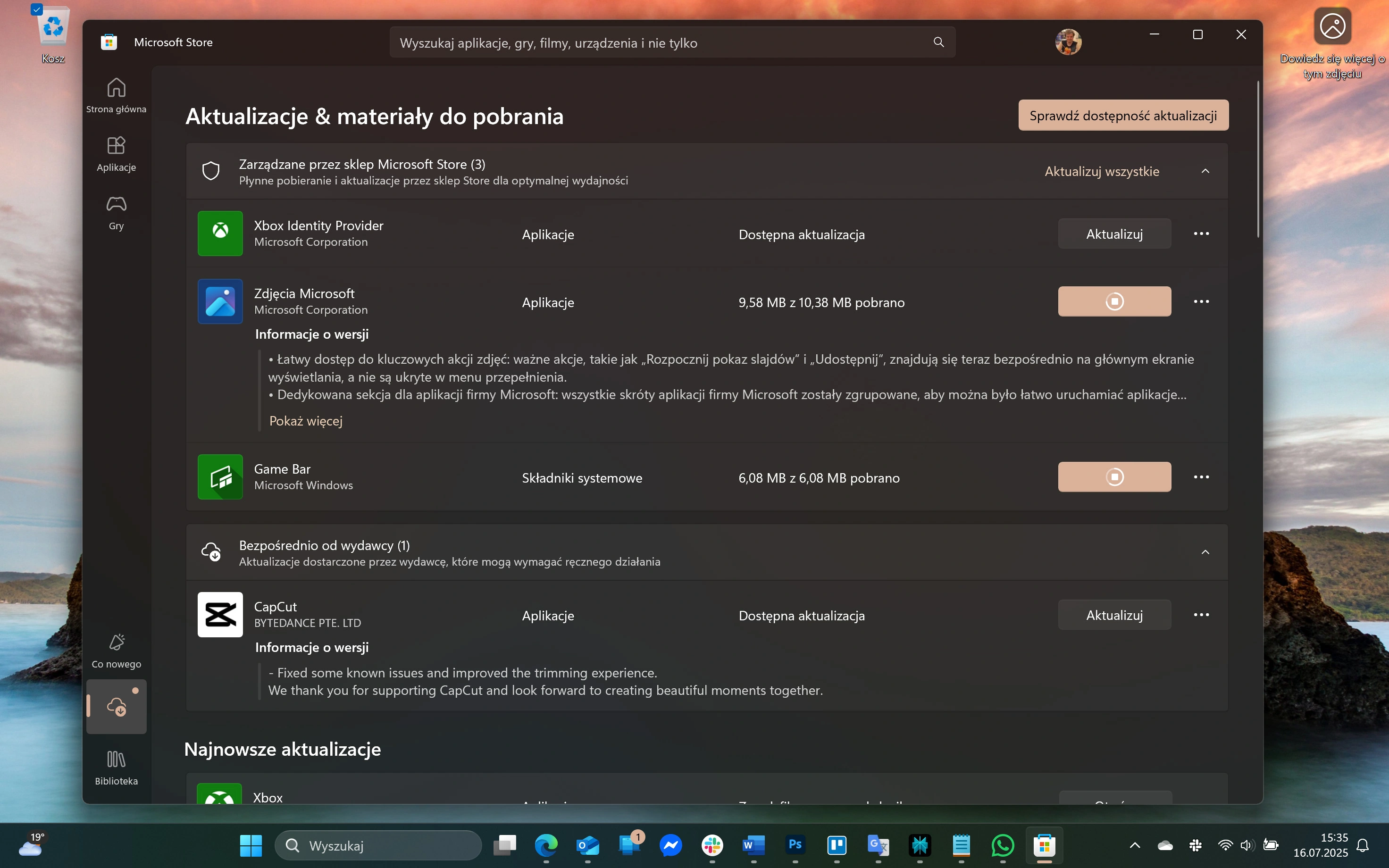Screen dimensions: 1389x868
Task: Open Outlook from the taskbar
Action: coord(588,845)
